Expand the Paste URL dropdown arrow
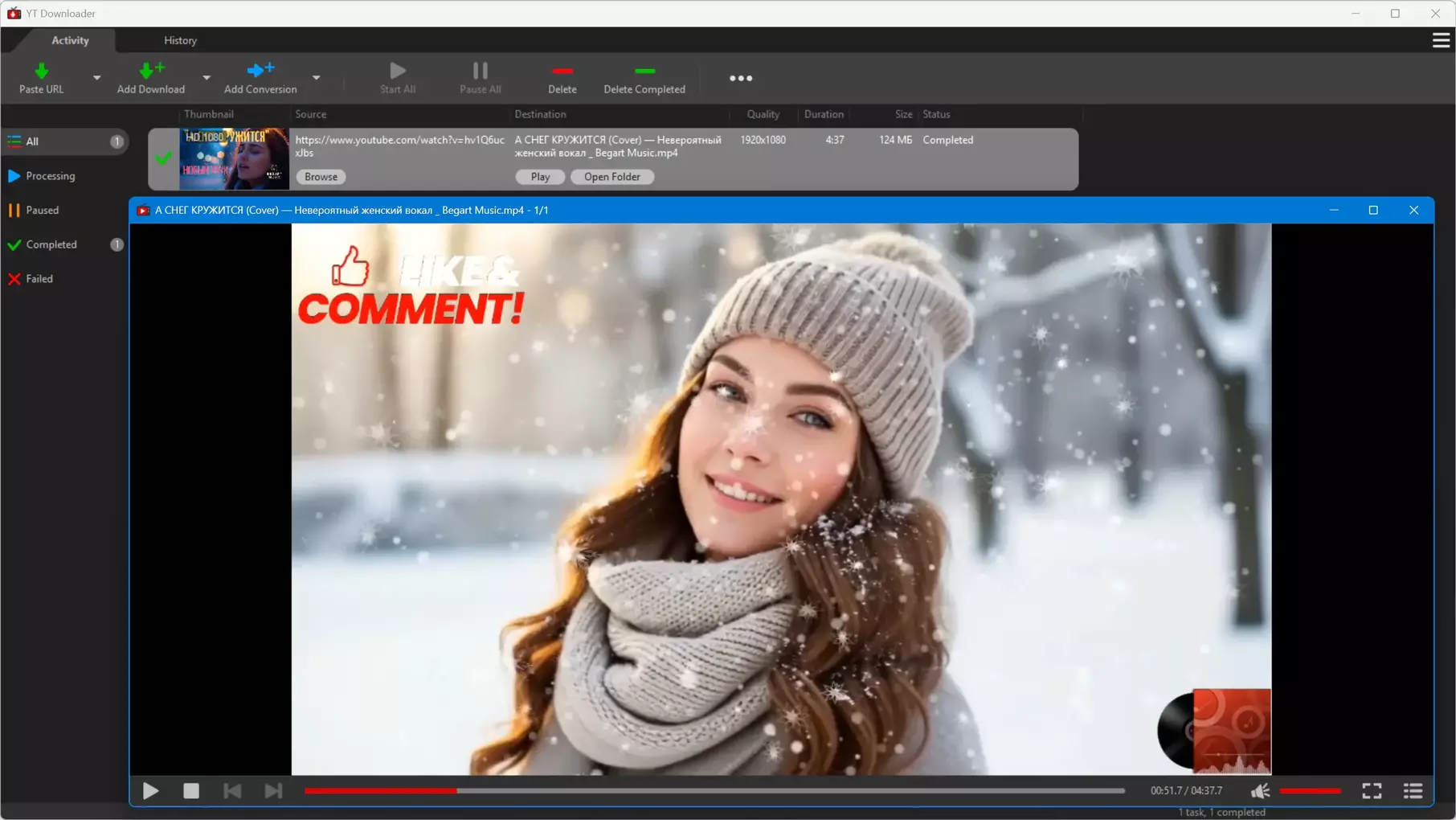The height and width of the screenshot is (820, 1456). tap(96, 78)
